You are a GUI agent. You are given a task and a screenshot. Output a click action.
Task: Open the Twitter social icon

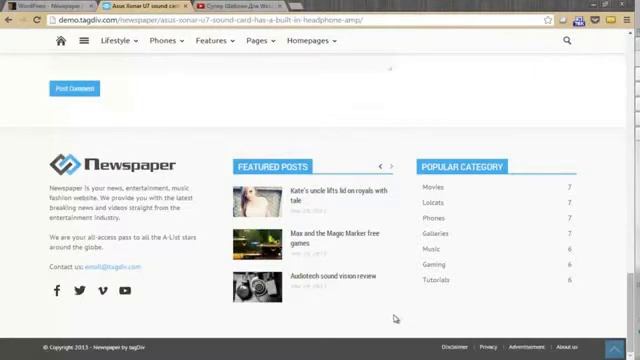tap(80, 290)
